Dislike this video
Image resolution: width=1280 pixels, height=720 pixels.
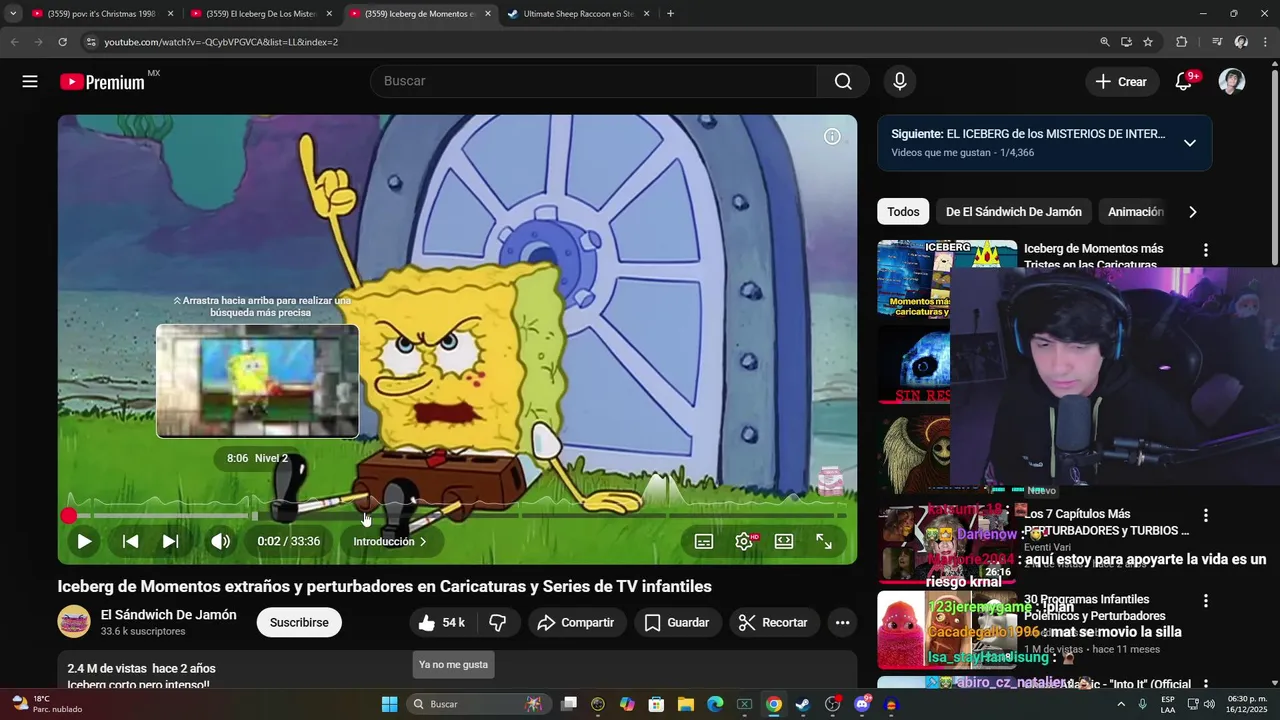pyautogui.click(x=497, y=623)
